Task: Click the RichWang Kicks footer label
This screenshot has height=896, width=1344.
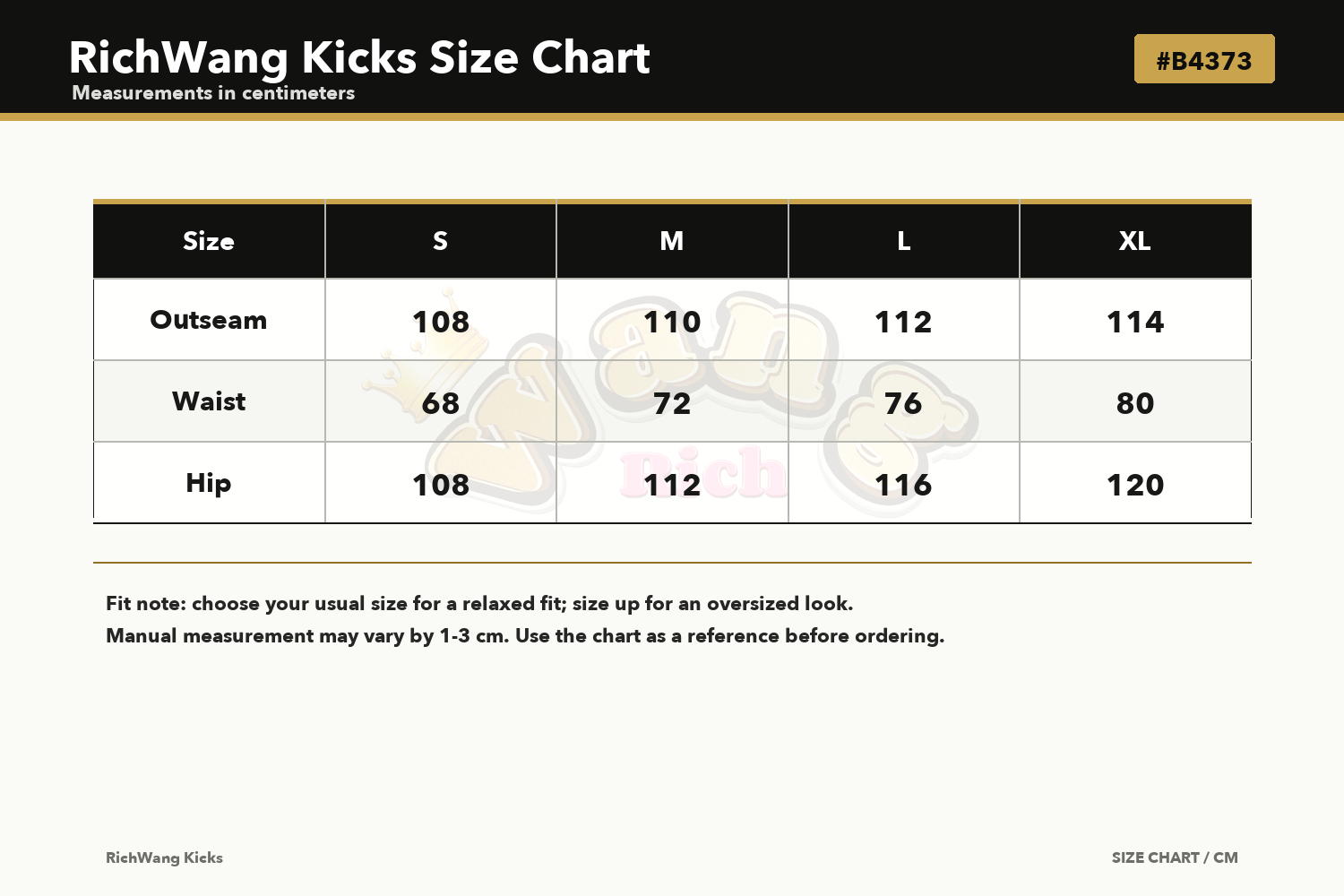Action: [x=164, y=857]
